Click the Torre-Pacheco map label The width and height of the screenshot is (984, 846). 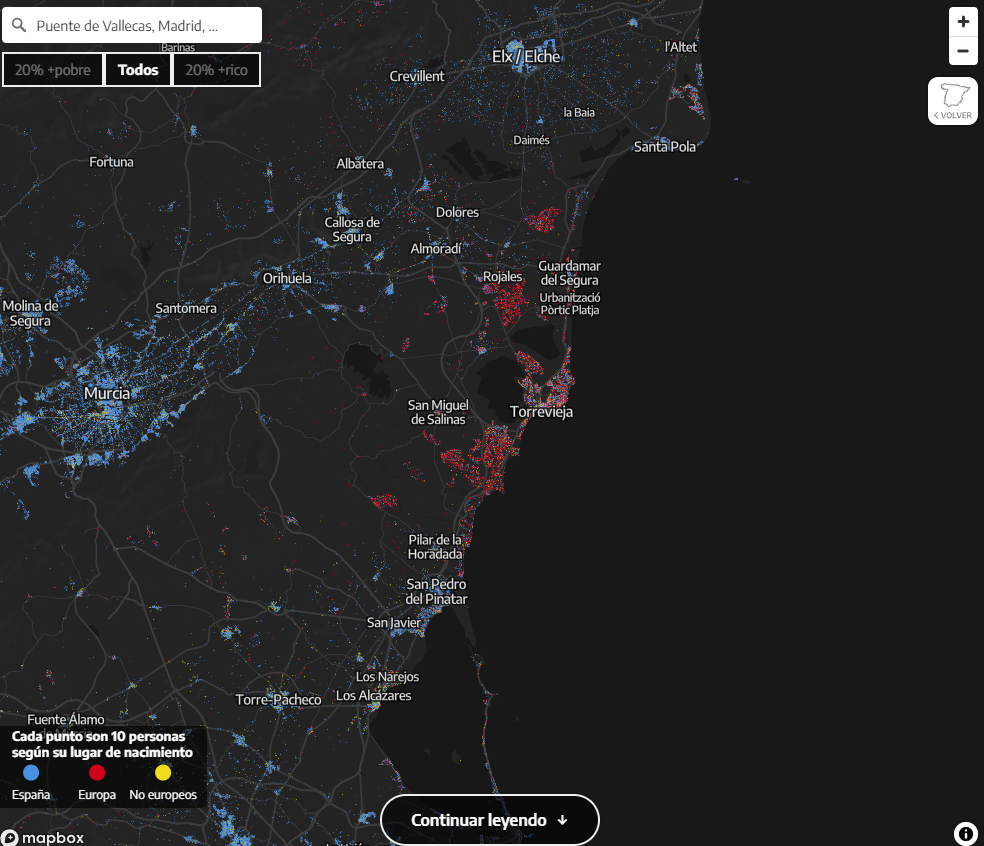(278, 700)
